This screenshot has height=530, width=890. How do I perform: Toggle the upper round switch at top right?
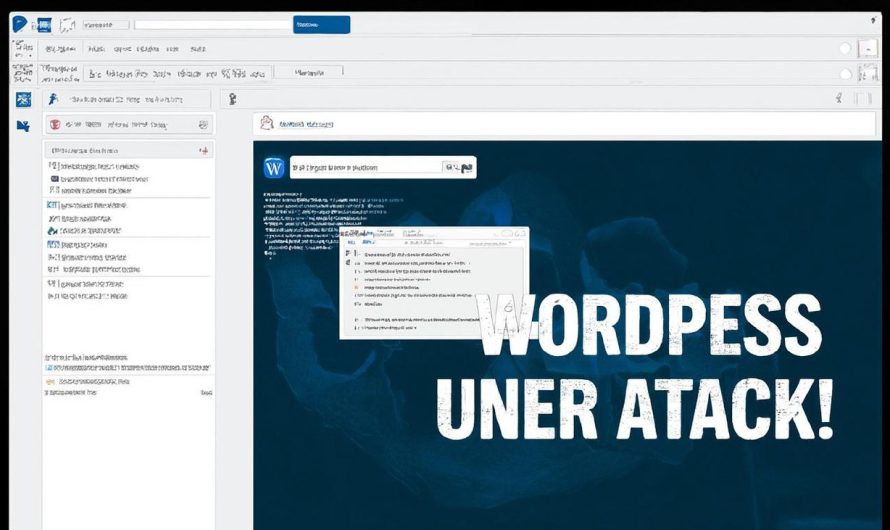click(846, 49)
